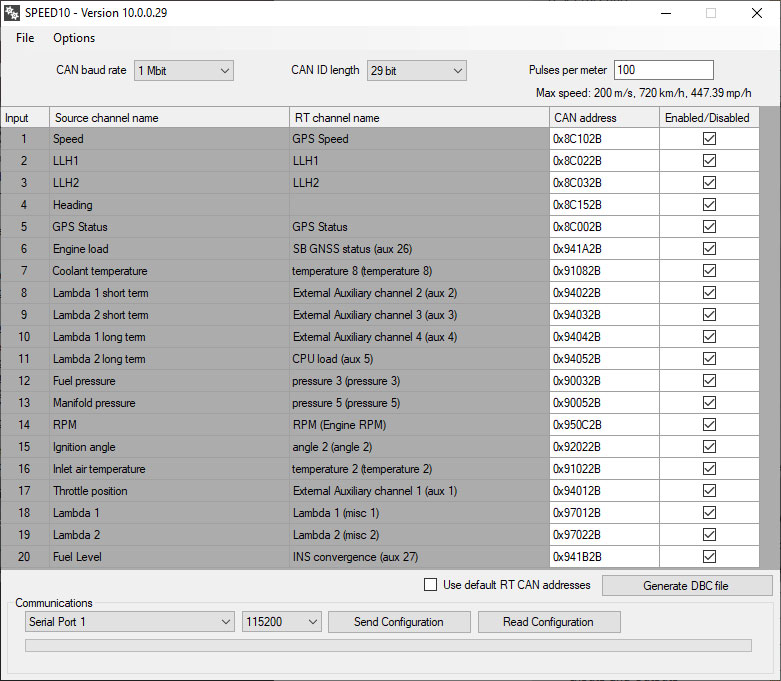Screen dimensions: 781x681
Task: Click Generate DBC file button
Action: tap(686, 586)
